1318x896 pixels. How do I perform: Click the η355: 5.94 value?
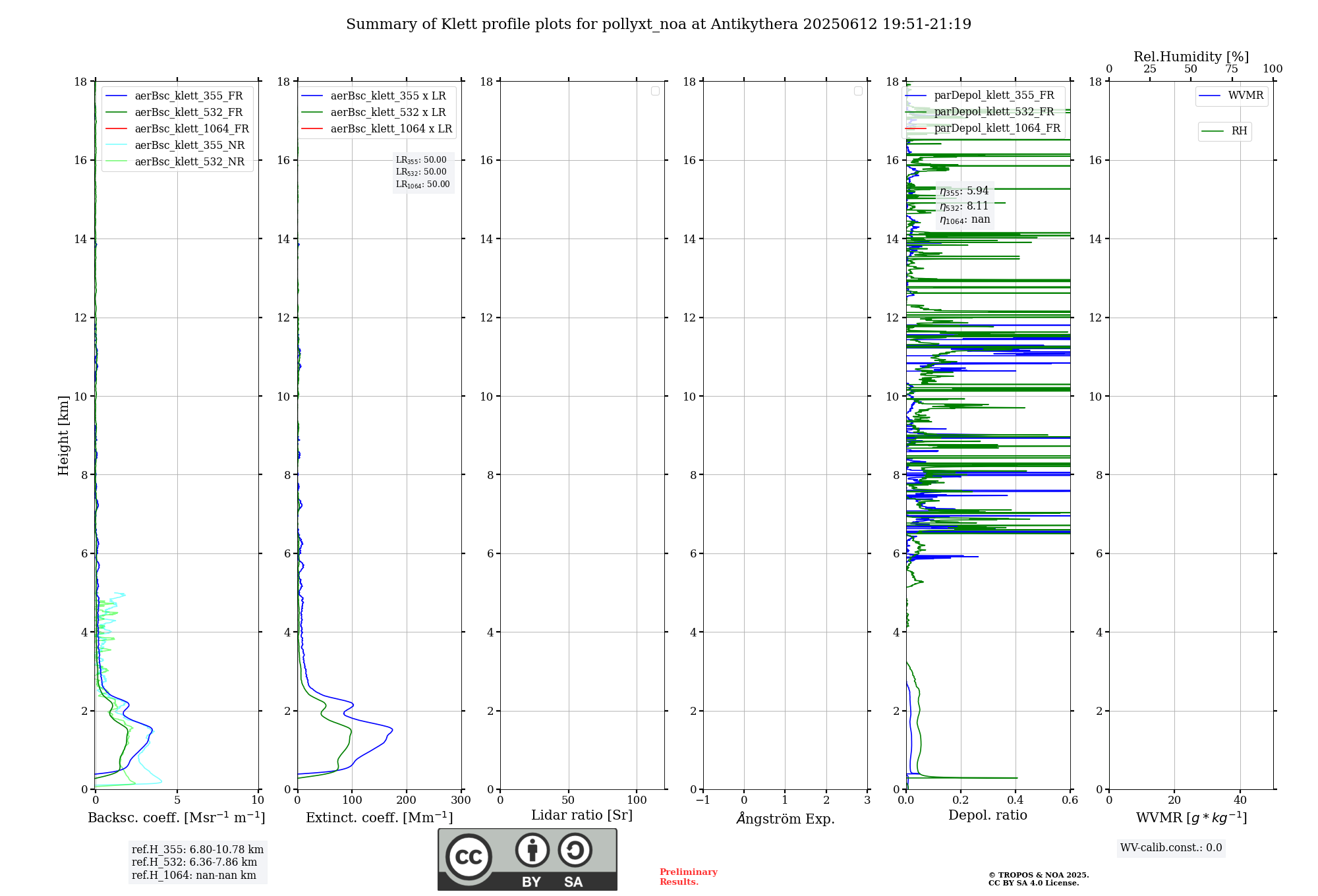coord(964,191)
